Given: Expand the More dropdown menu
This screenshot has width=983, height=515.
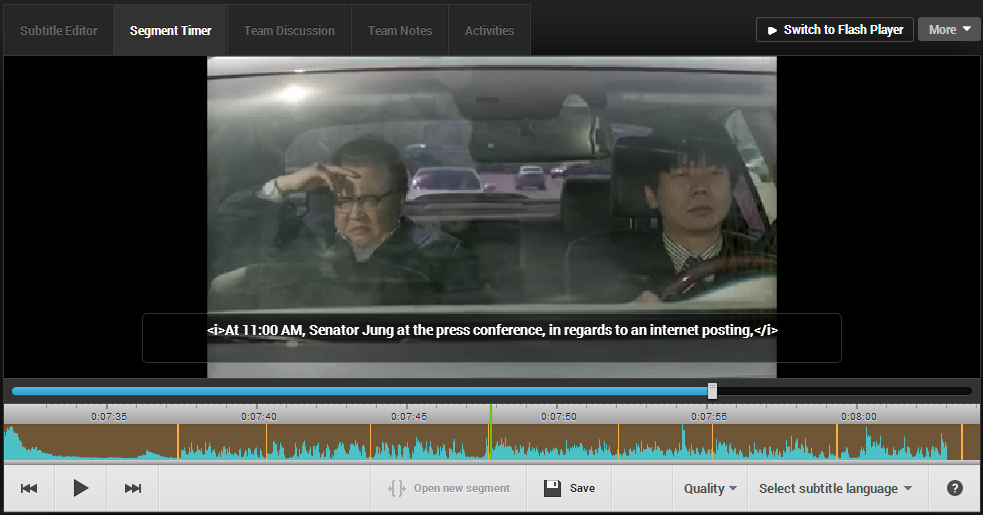Looking at the screenshot, I should [x=949, y=29].
